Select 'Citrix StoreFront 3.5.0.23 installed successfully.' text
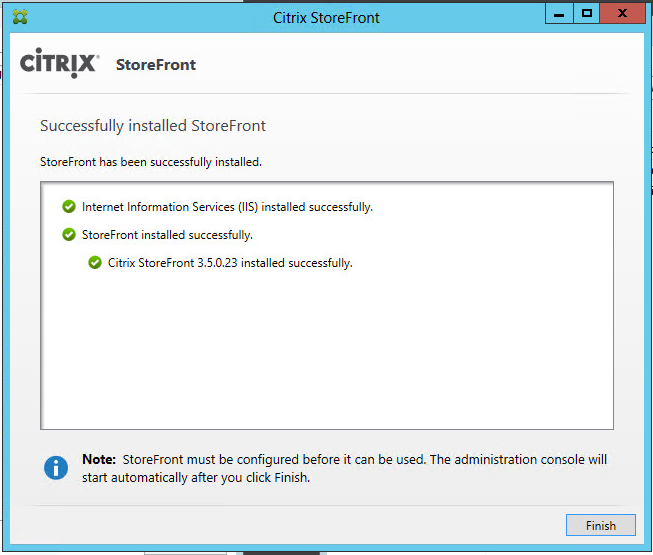This screenshot has height=555, width=653. (x=230, y=263)
